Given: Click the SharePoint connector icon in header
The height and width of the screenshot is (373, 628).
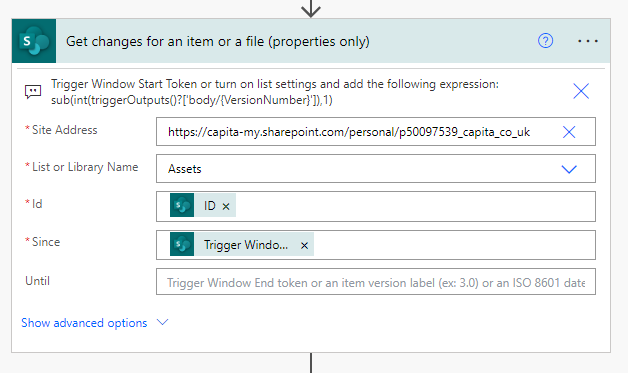Looking at the screenshot, I should pyautogui.click(x=34, y=41).
